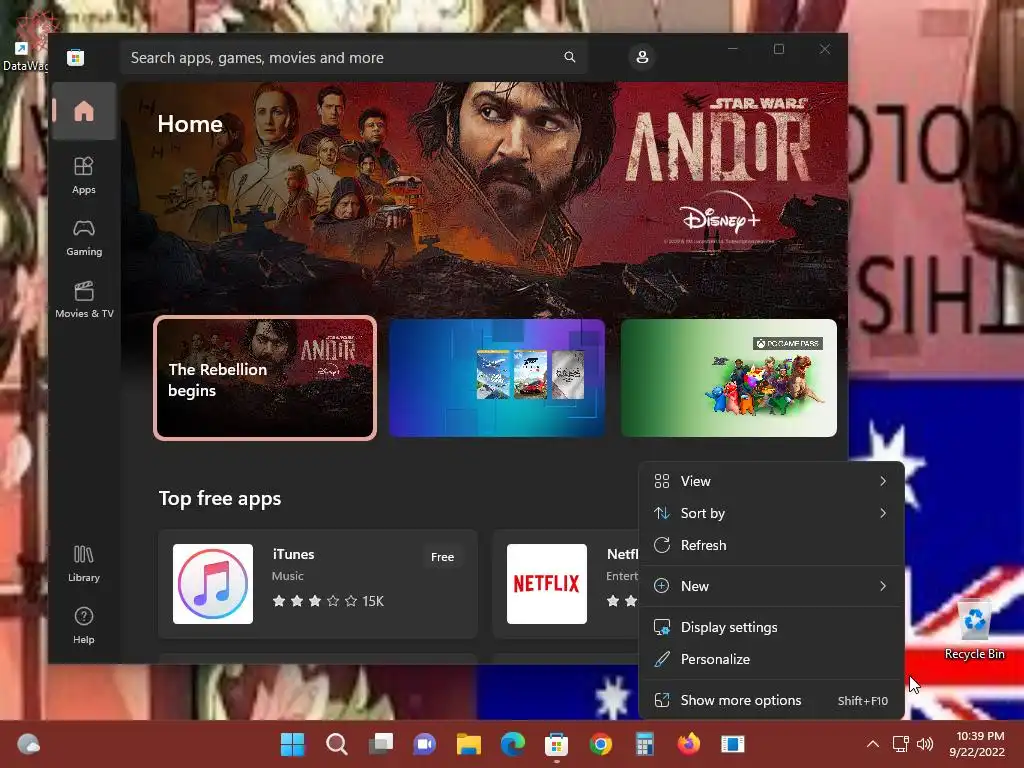Show hidden tray icons chevron

coord(872,744)
